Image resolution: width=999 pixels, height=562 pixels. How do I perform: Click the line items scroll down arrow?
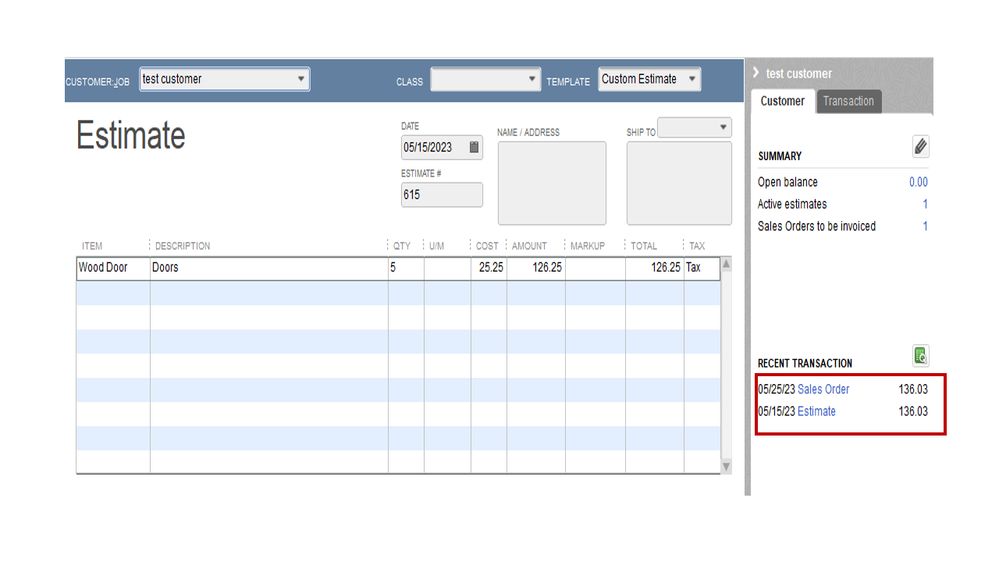726,467
